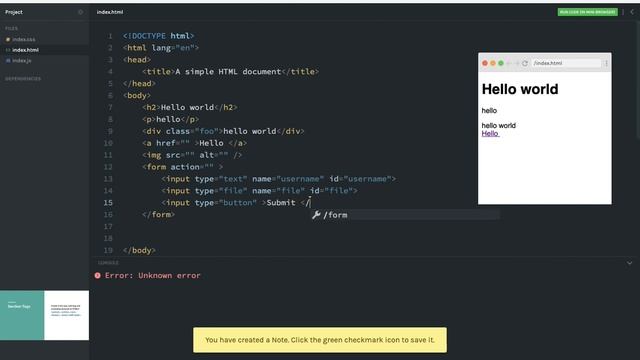
Task: Click the /index.html address field
Action: 566,63
